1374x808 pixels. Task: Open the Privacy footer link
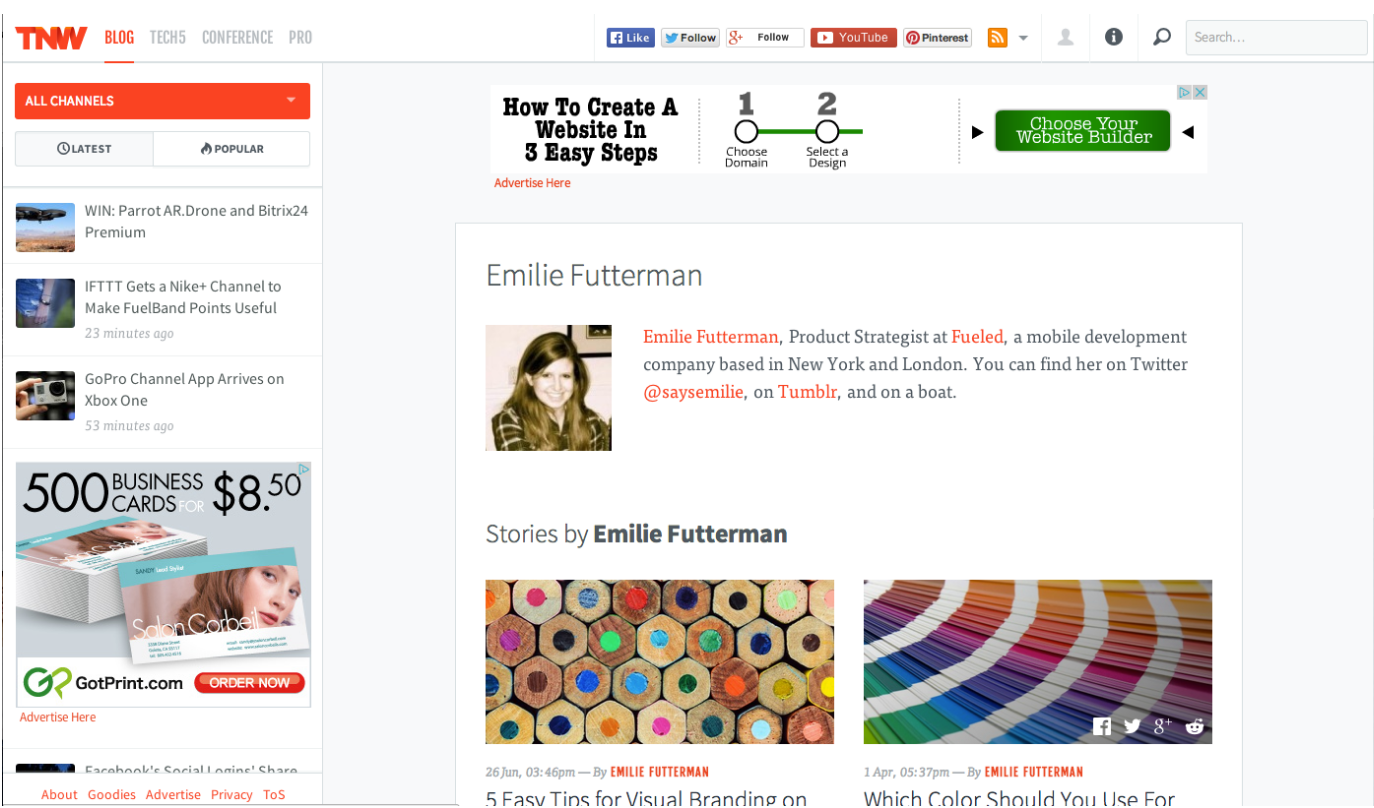click(x=231, y=795)
